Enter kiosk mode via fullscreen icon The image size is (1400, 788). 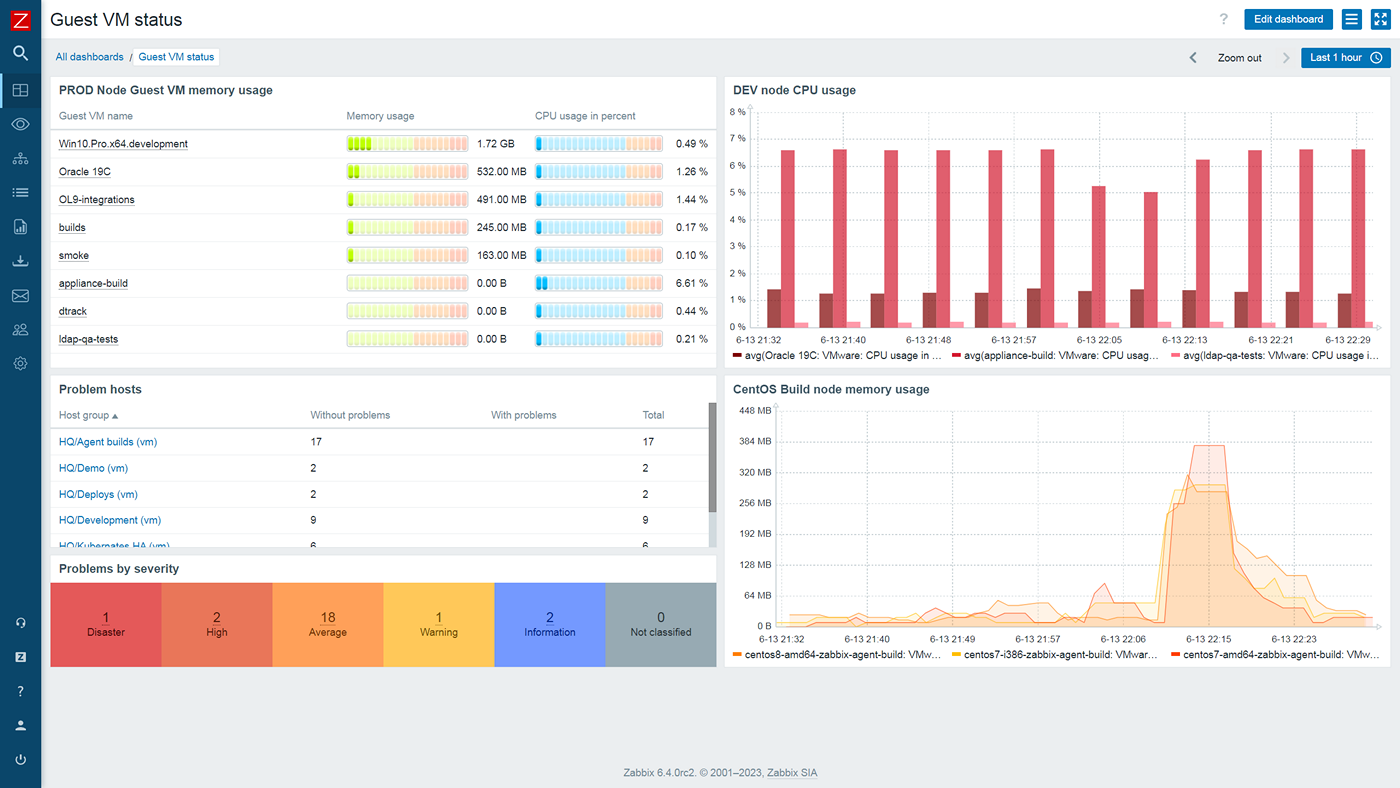(x=1380, y=19)
